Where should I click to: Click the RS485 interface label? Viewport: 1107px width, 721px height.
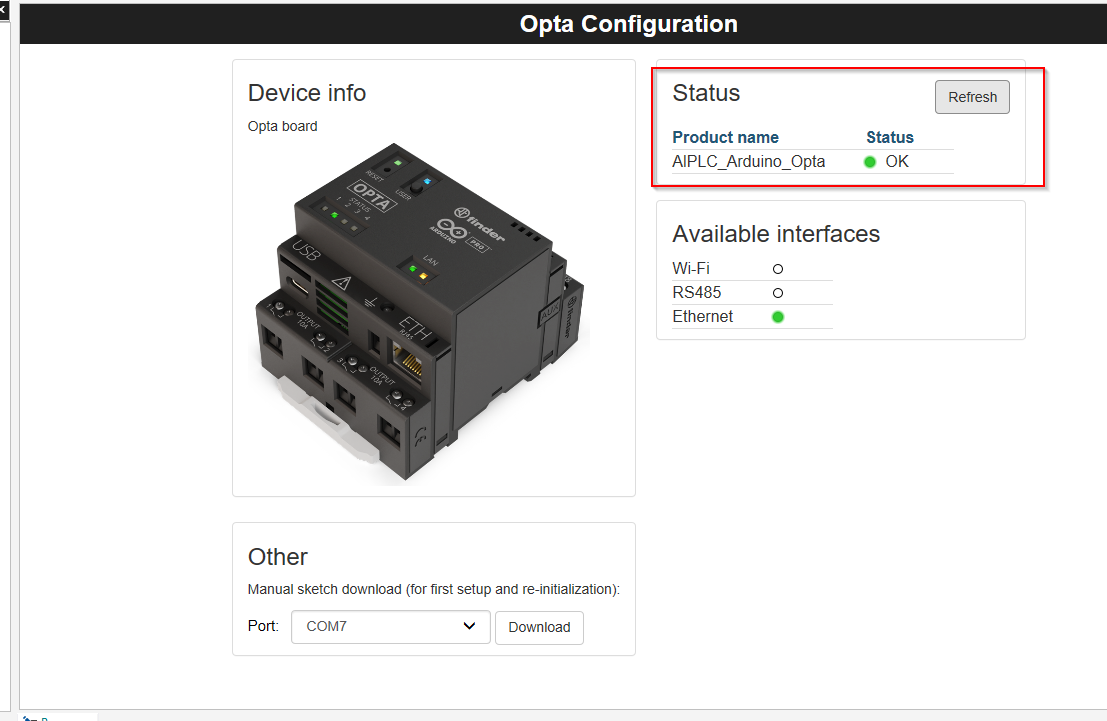tap(697, 292)
